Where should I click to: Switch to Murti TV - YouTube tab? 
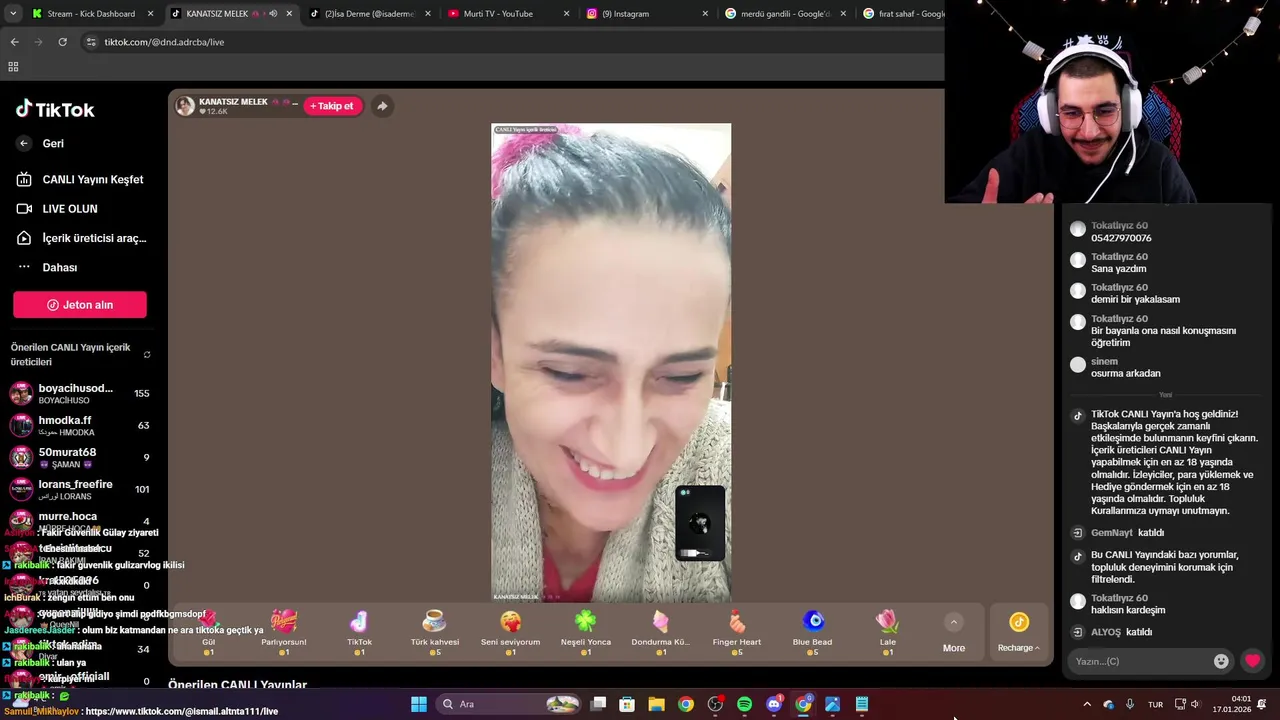click(x=508, y=14)
